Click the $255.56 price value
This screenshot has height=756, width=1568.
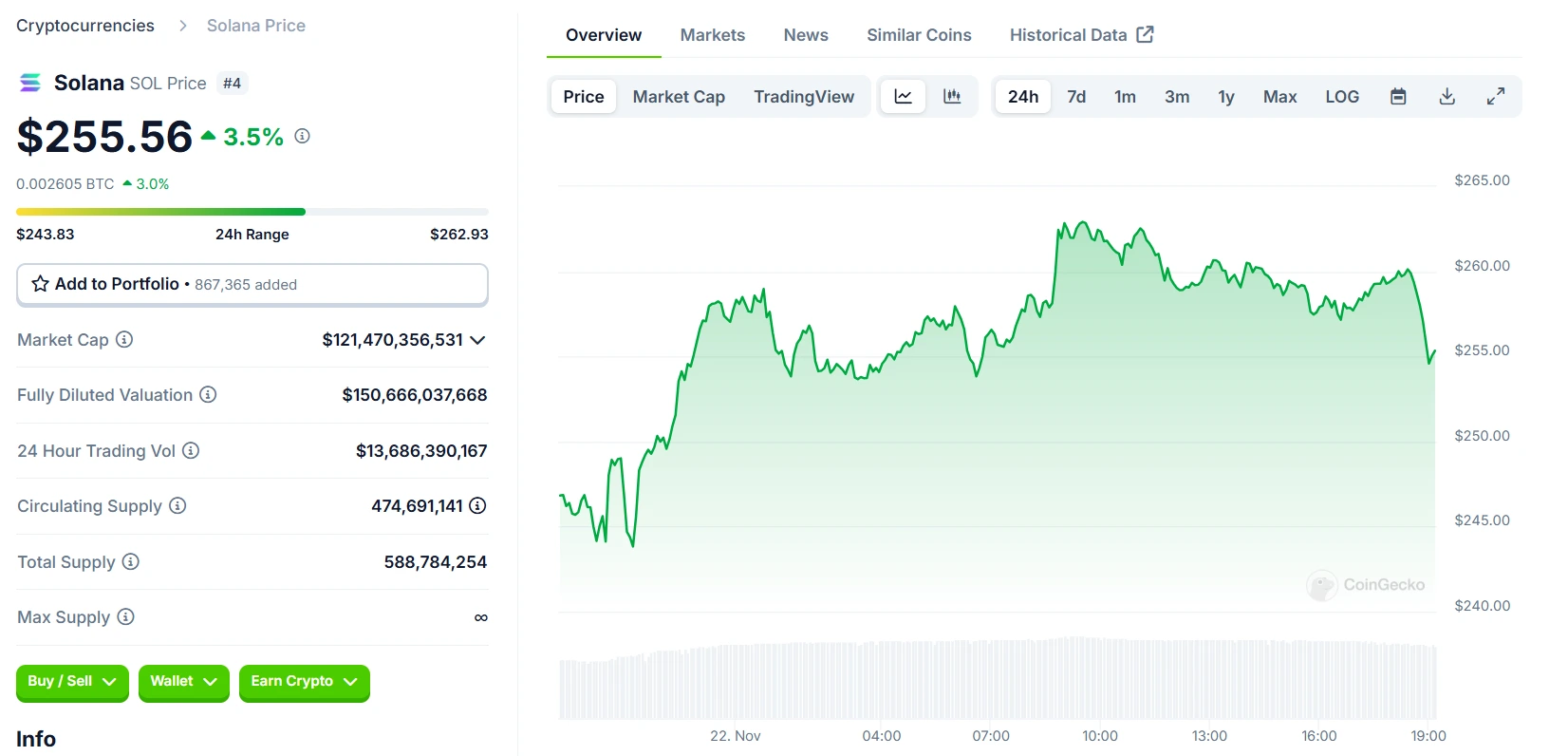tap(104, 137)
